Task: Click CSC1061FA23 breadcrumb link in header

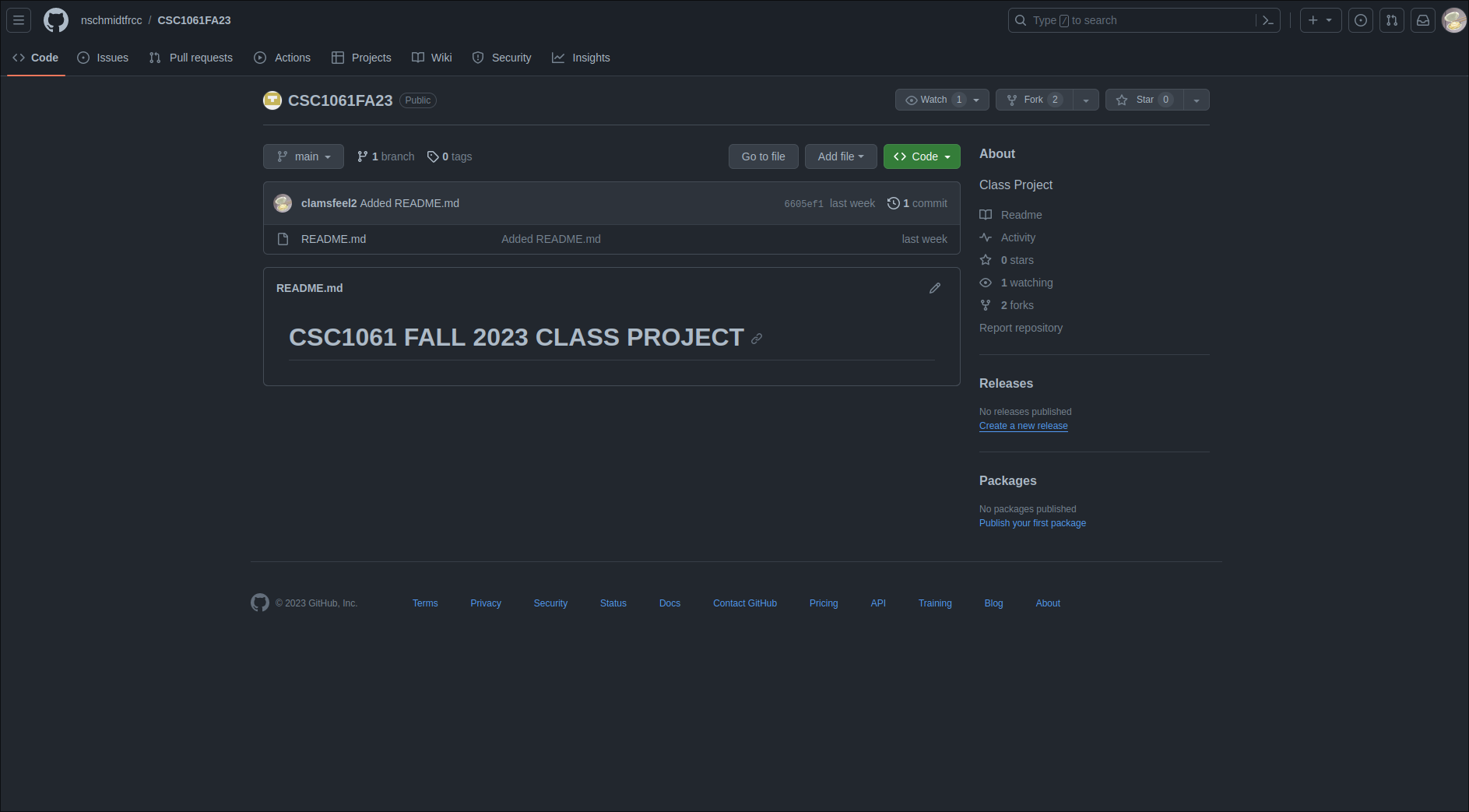Action: (x=194, y=20)
